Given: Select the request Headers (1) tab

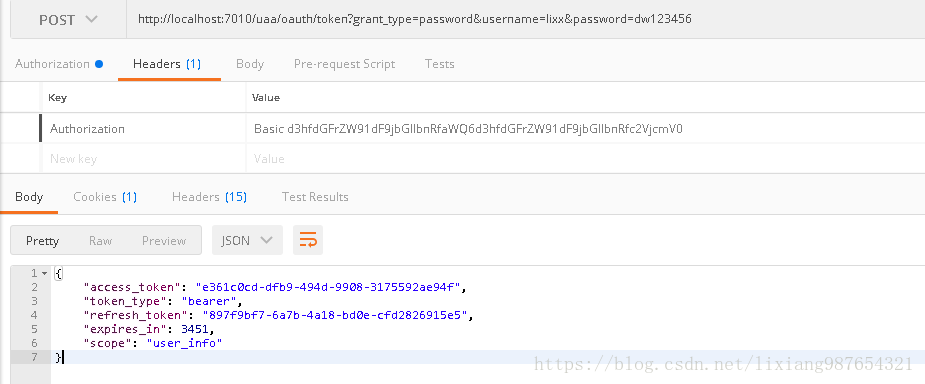Looking at the screenshot, I should coord(167,64).
